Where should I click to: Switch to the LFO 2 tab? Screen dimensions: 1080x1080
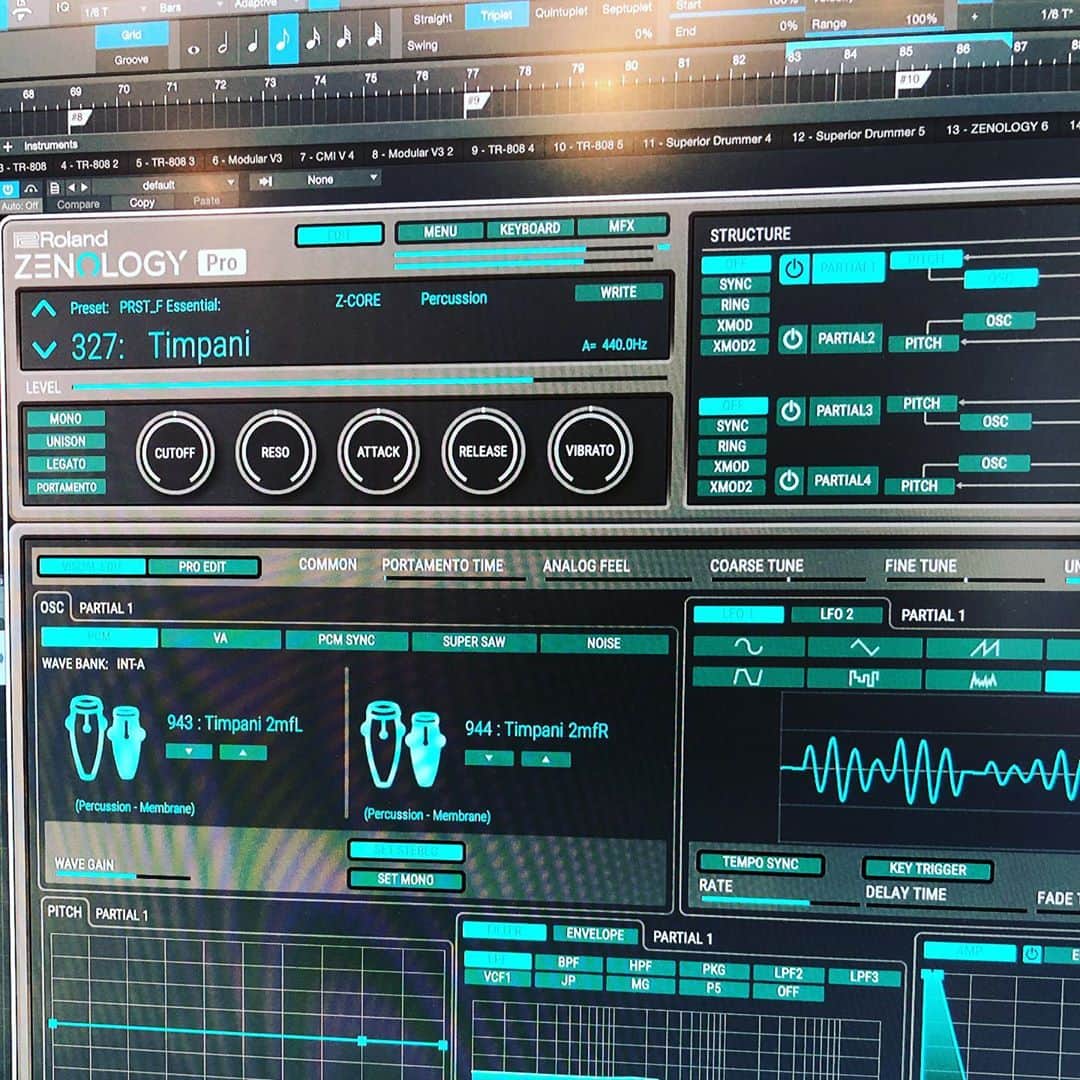click(836, 614)
